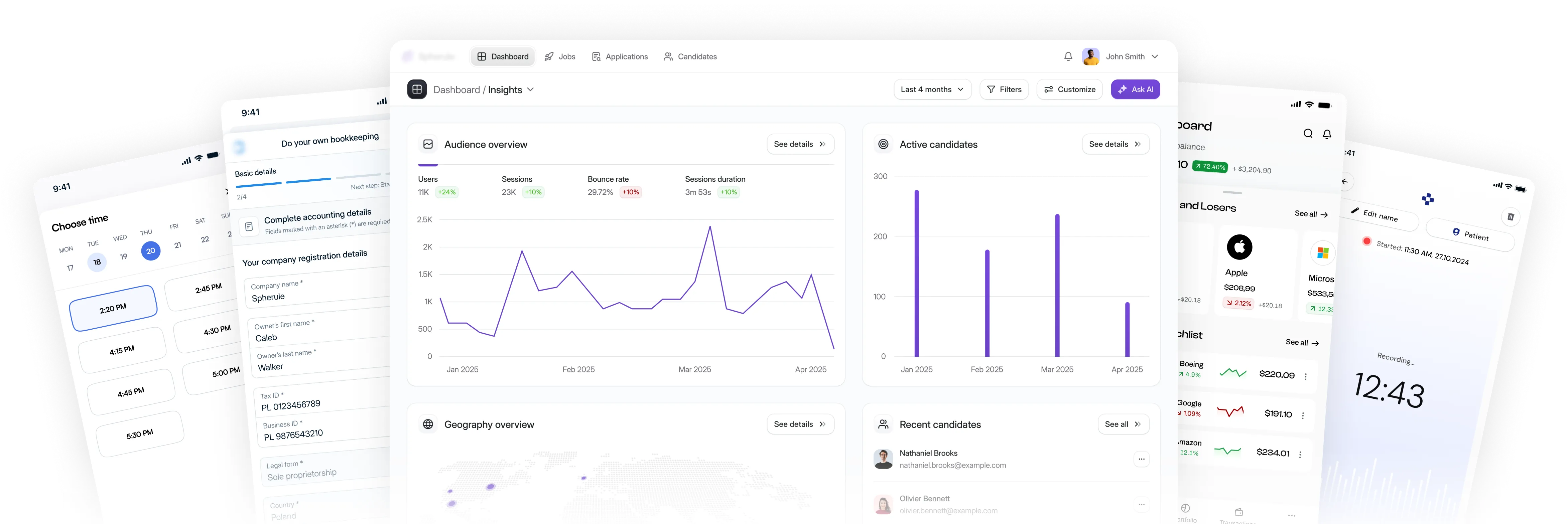Click the Apple stock logo
Viewport: 1568px width, 524px height.
click(x=1239, y=247)
